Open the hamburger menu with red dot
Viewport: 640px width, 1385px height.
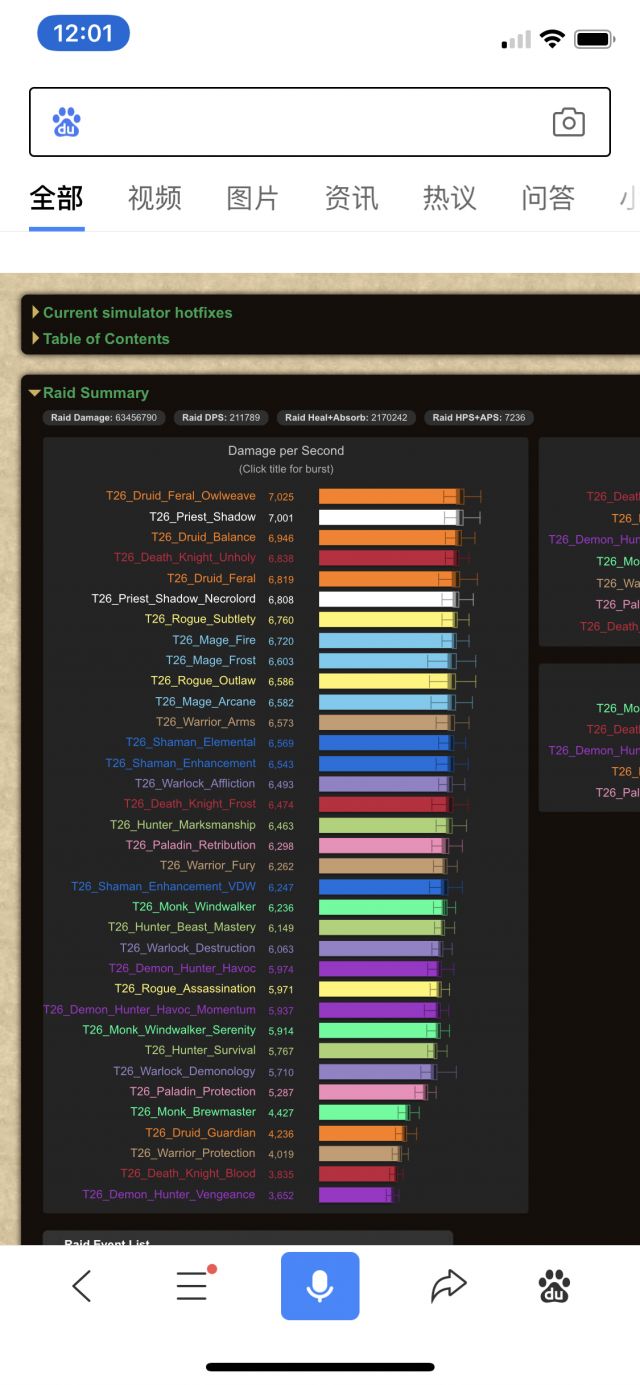coord(192,1286)
